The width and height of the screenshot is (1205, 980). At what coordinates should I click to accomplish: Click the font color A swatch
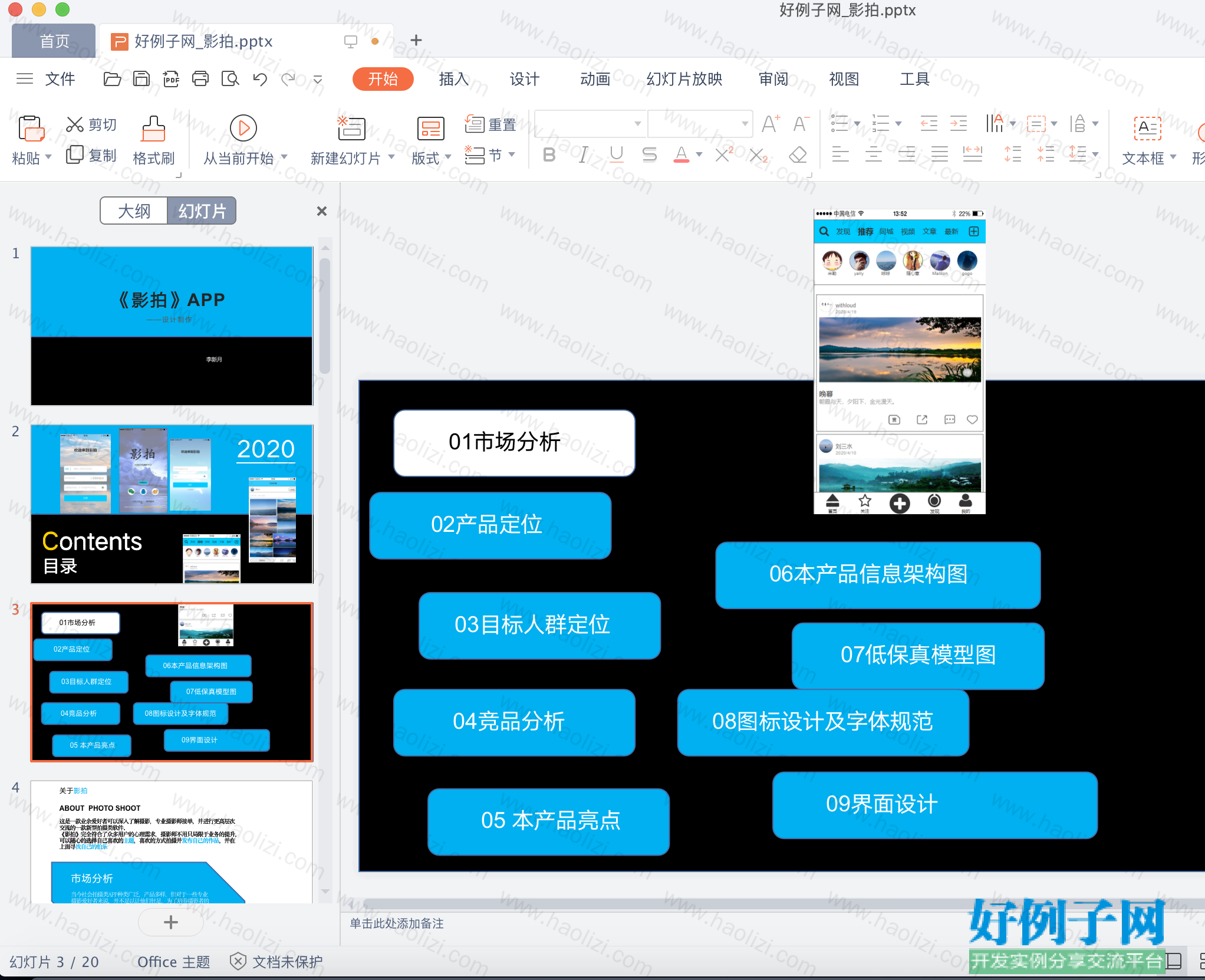[x=681, y=154]
